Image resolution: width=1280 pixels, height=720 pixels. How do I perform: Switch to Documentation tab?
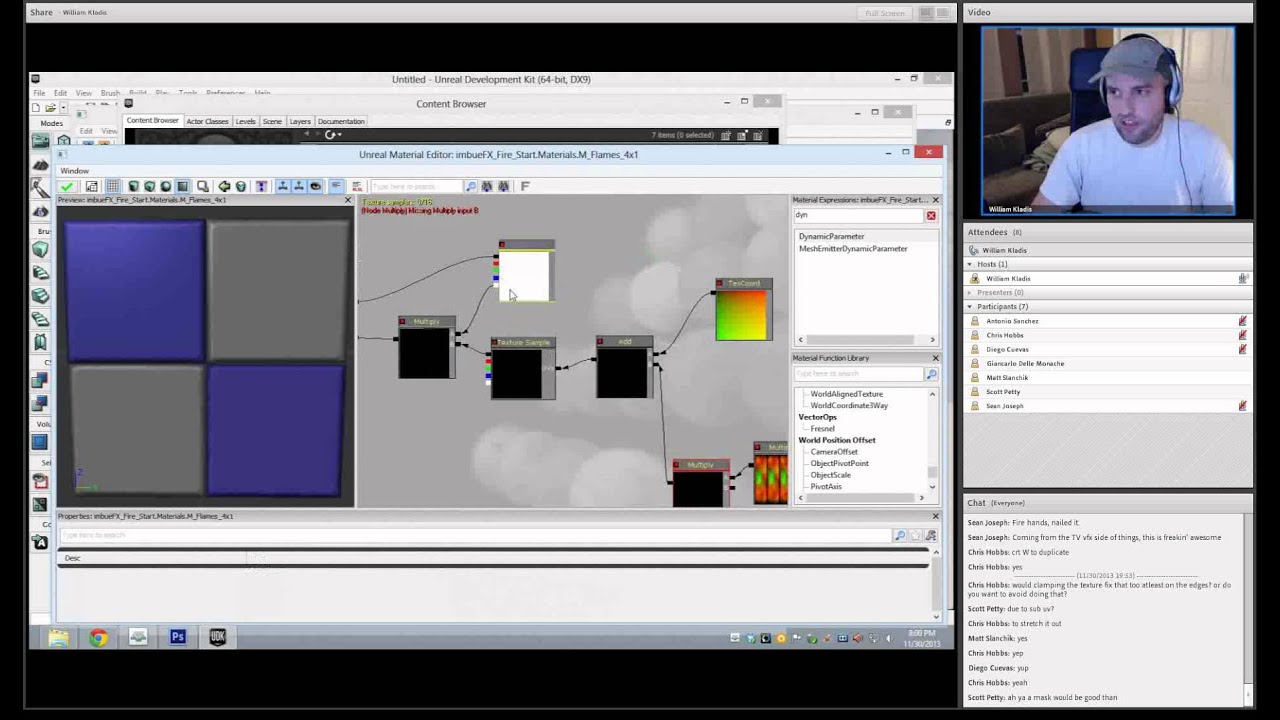pyautogui.click(x=341, y=121)
